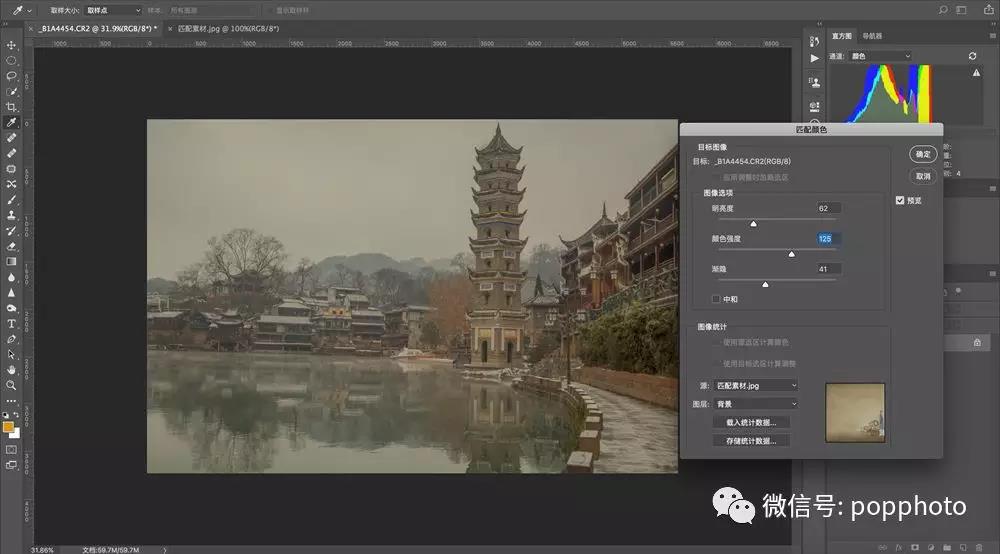Image resolution: width=1000 pixels, height=554 pixels.
Task: Select the Crop tool
Action: 11,106
